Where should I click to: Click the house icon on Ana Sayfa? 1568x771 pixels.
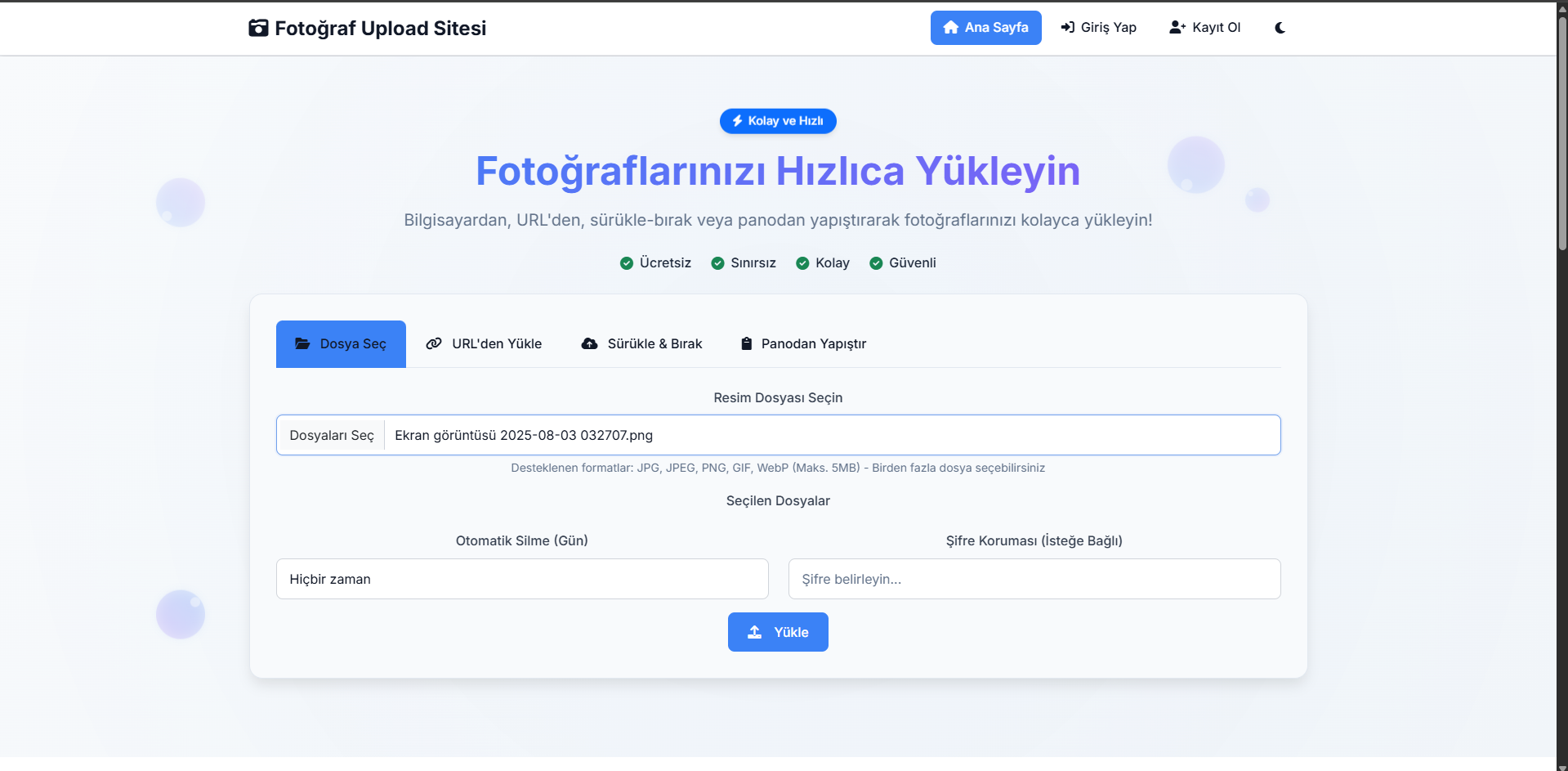[x=950, y=28]
